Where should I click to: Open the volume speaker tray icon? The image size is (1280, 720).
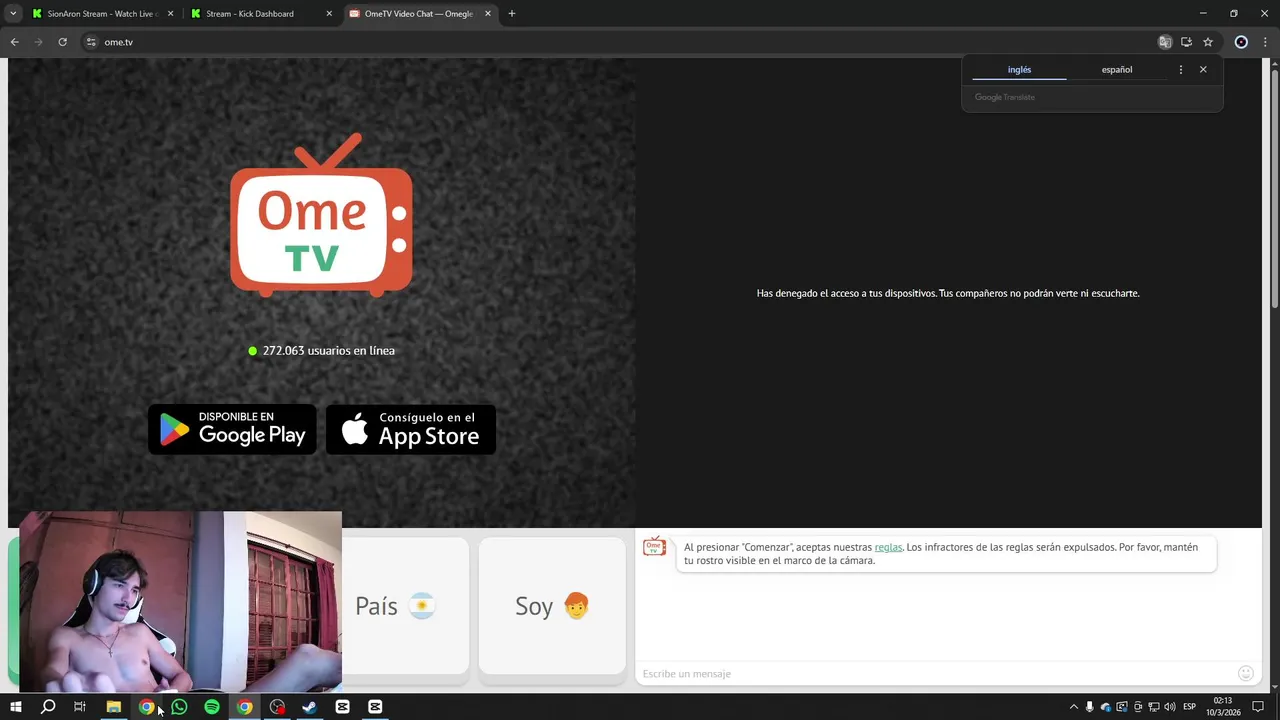[x=1170, y=707]
